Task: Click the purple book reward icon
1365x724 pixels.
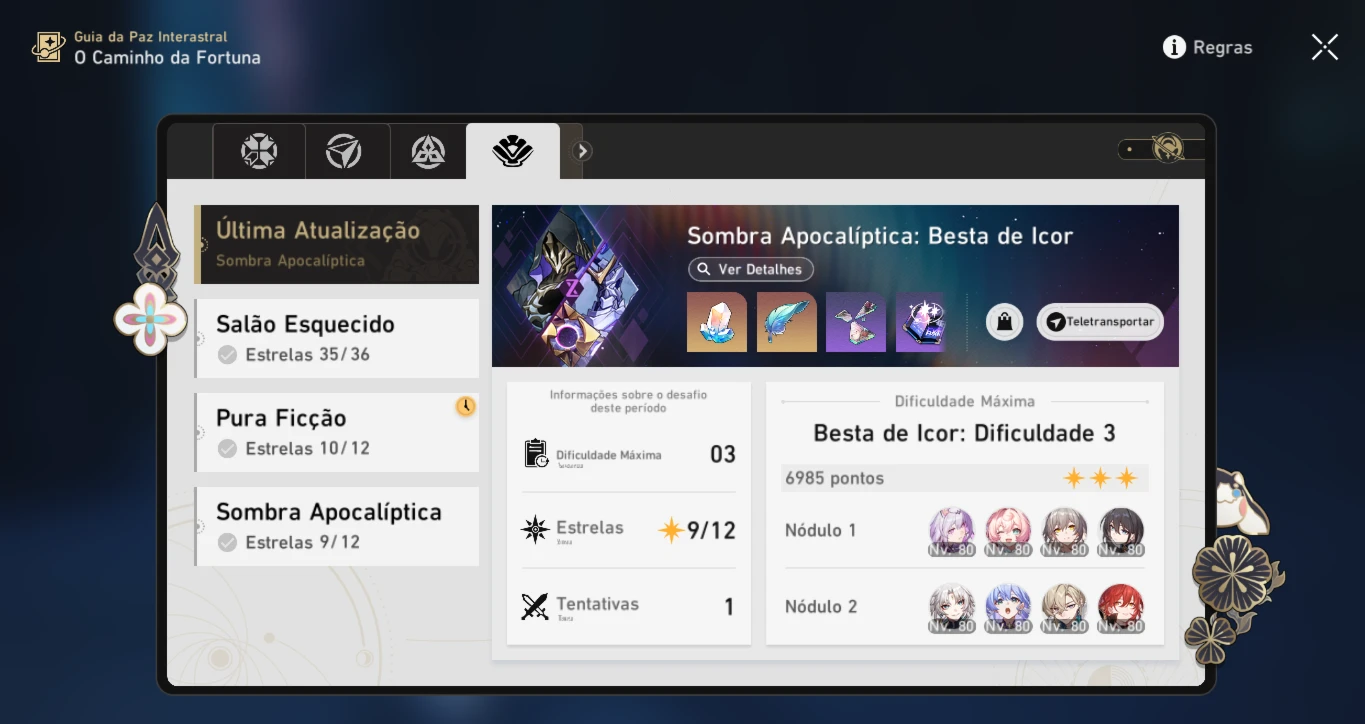Action: [x=920, y=322]
